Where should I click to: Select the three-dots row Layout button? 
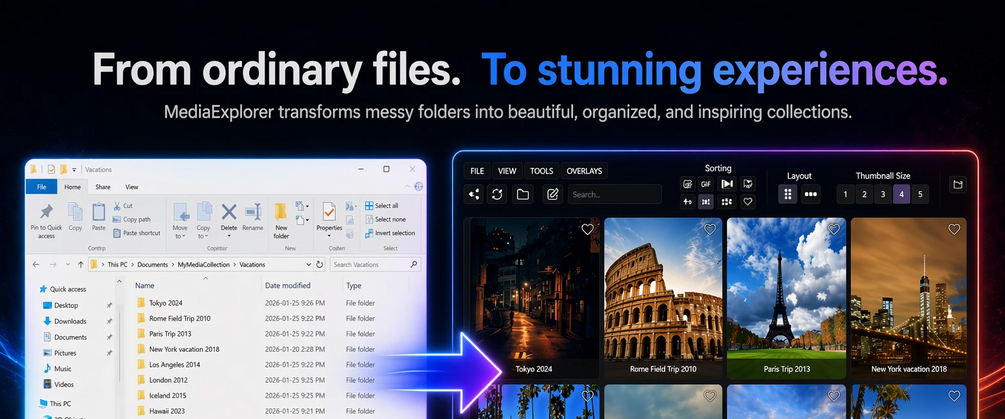811,194
